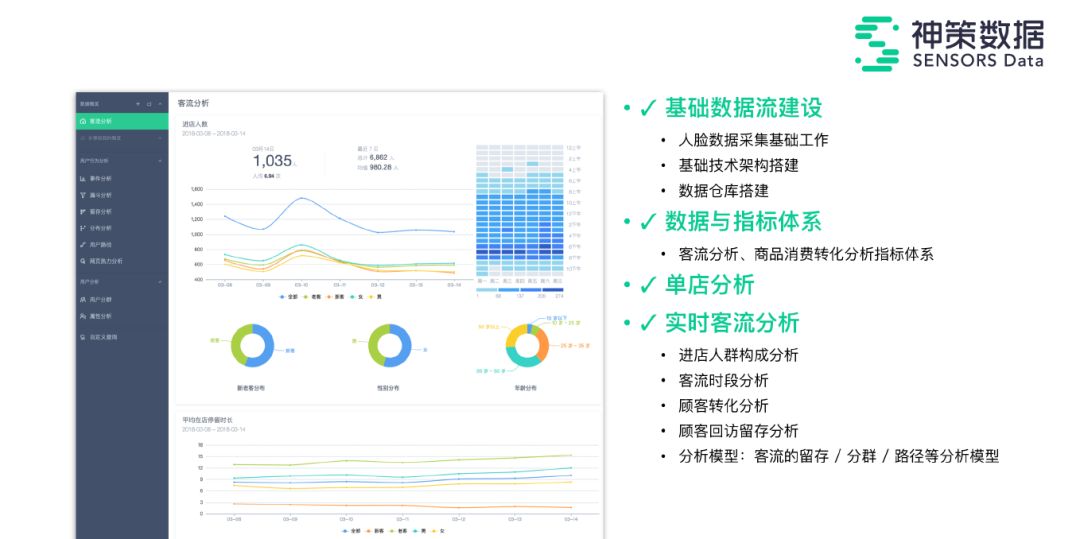Click the 新老客分布 donut caption

coord(251,388)
